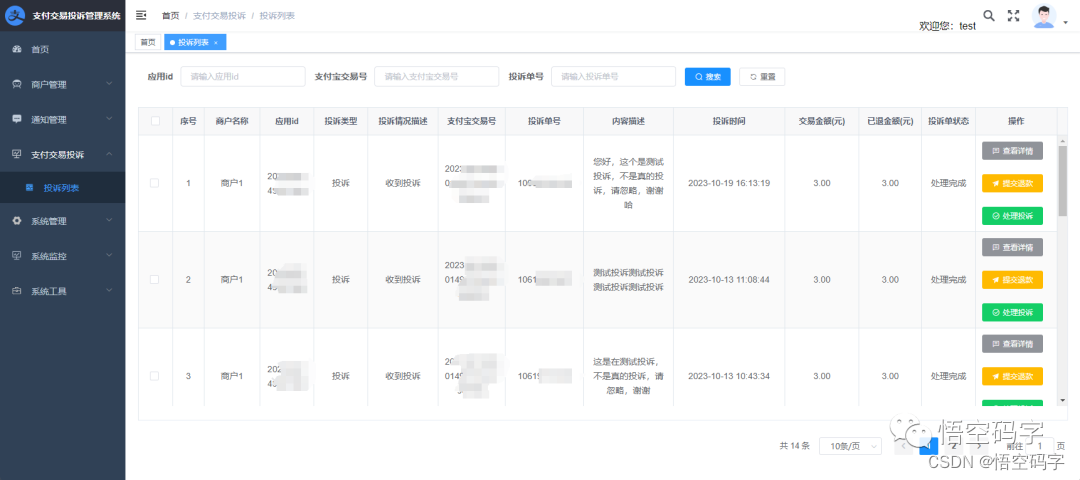Viewport: 1080px width, 480px height.
Task: Click the user avatar image
Action: 1044,16
